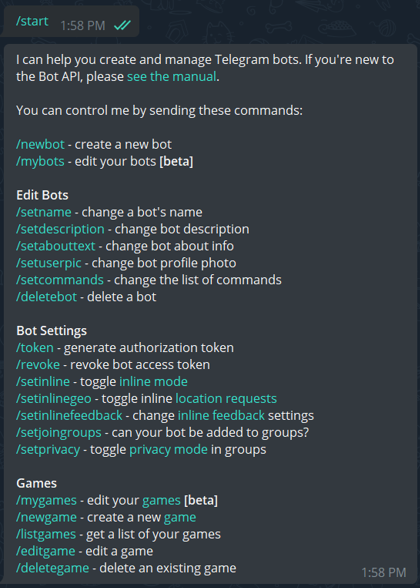Click the /listgames command
Viewport: 420px width, 588px height.
tap(46, 534)
